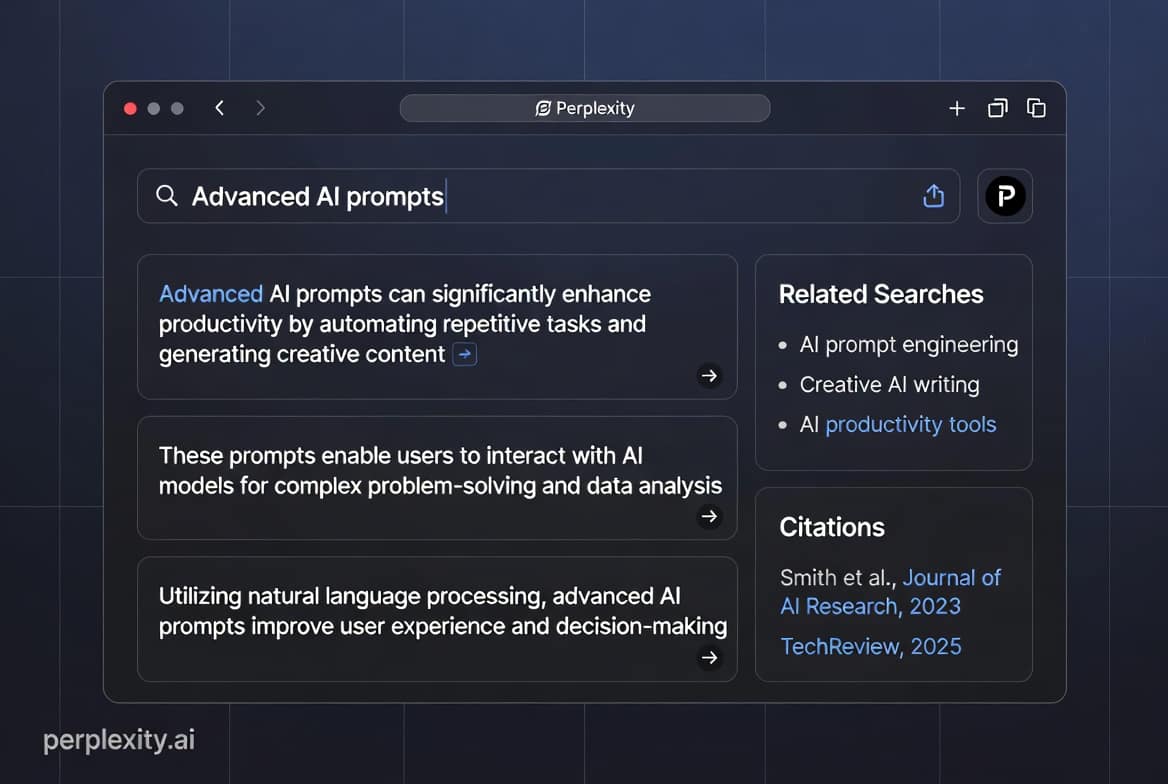Click the arrow on the problem-solving answer card
This screenshot has height=784, width=1168.
[x=709, y=517]
